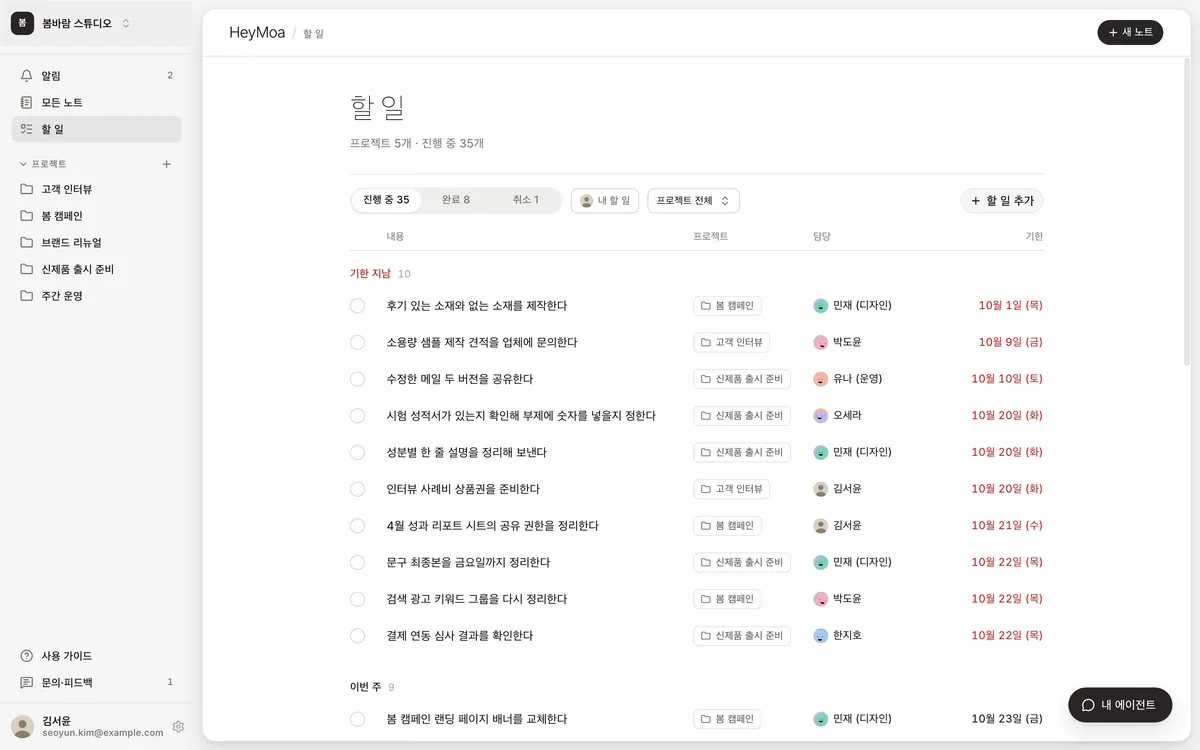Open the 모든 노트 notes icon
Screen dimensions: 1200x750
pyautogui.click(x=27, y=102)
